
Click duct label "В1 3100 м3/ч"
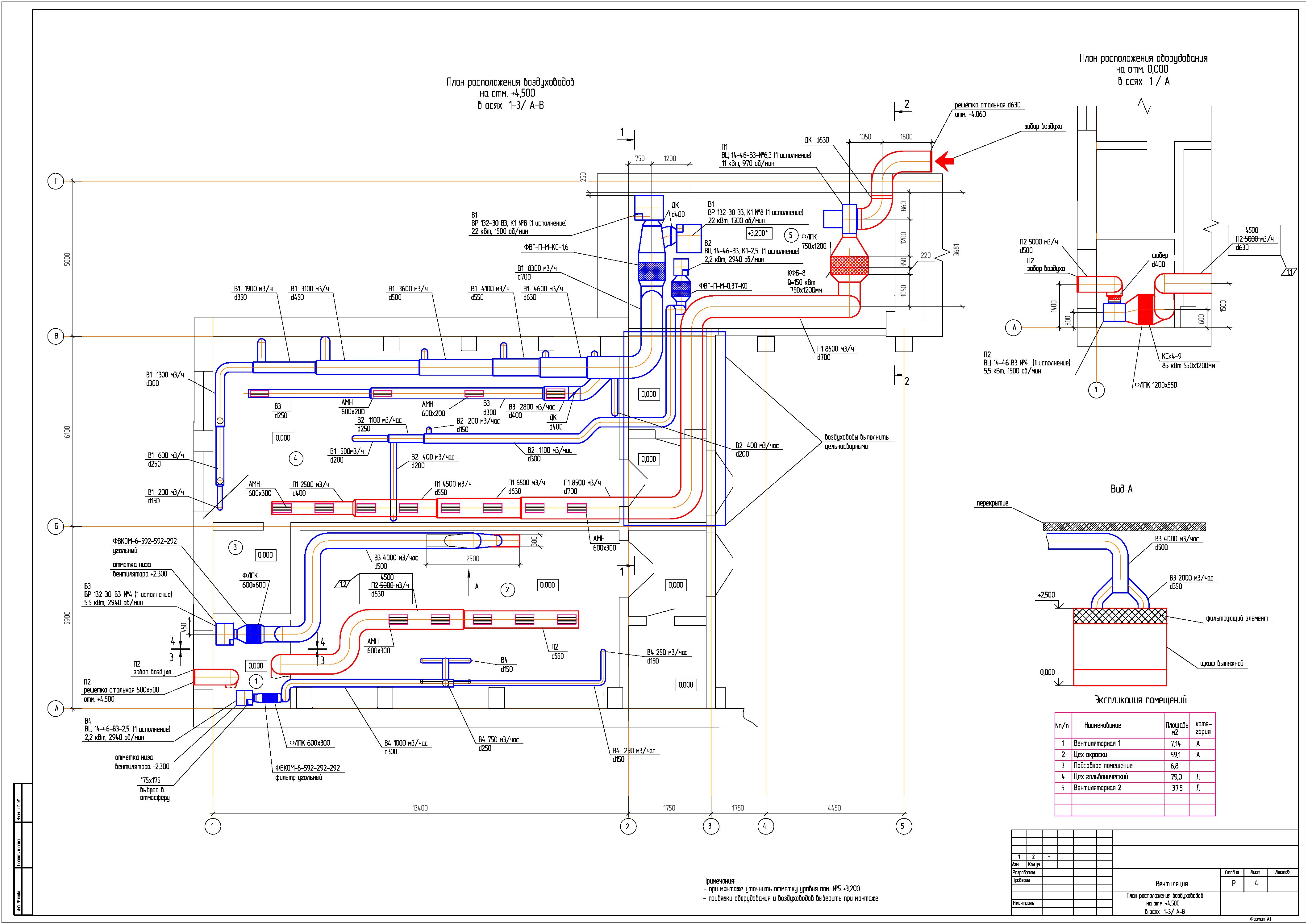[x=310, y=289]
